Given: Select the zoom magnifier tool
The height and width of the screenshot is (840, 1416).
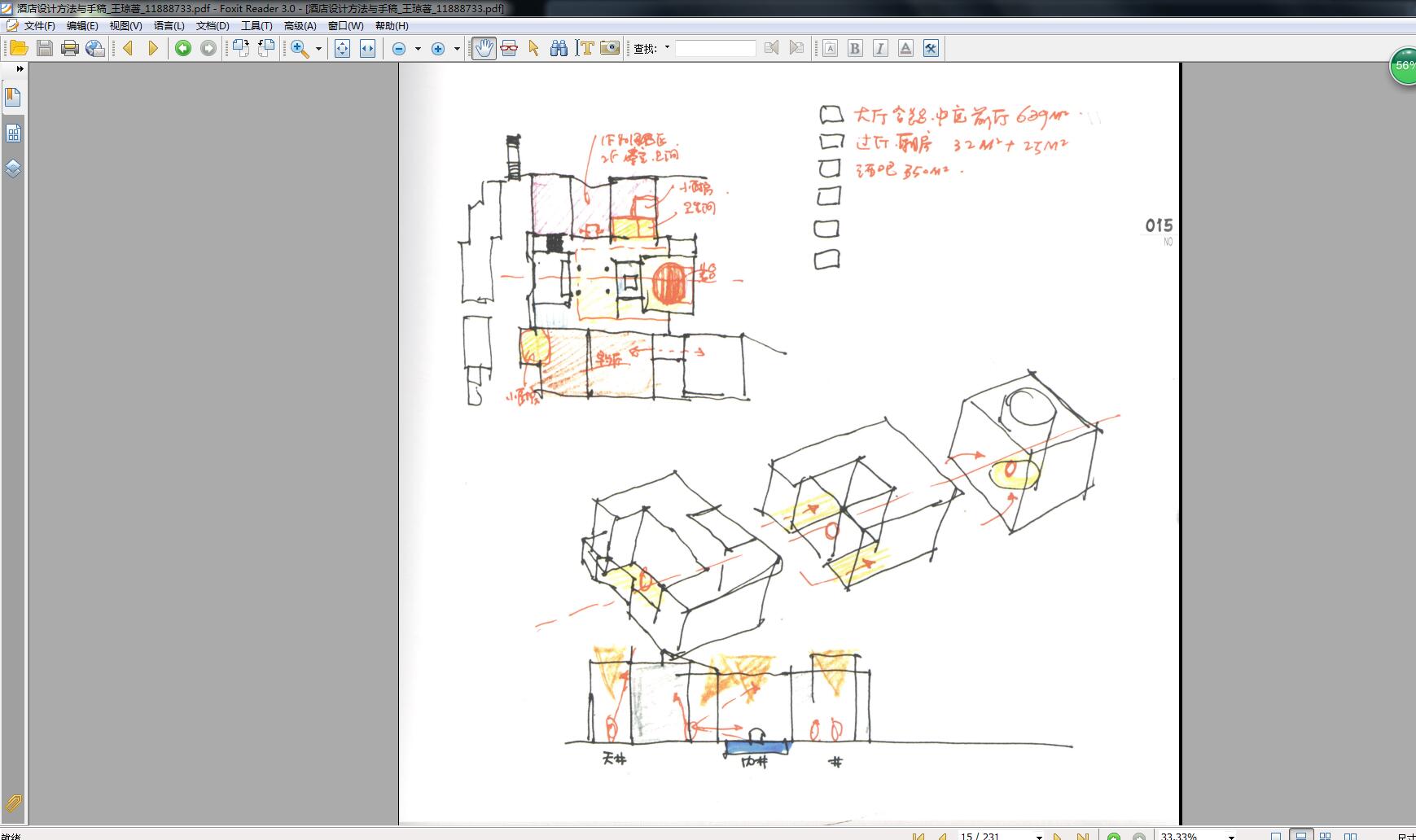Looking at the screenshot, I should 300,48.
